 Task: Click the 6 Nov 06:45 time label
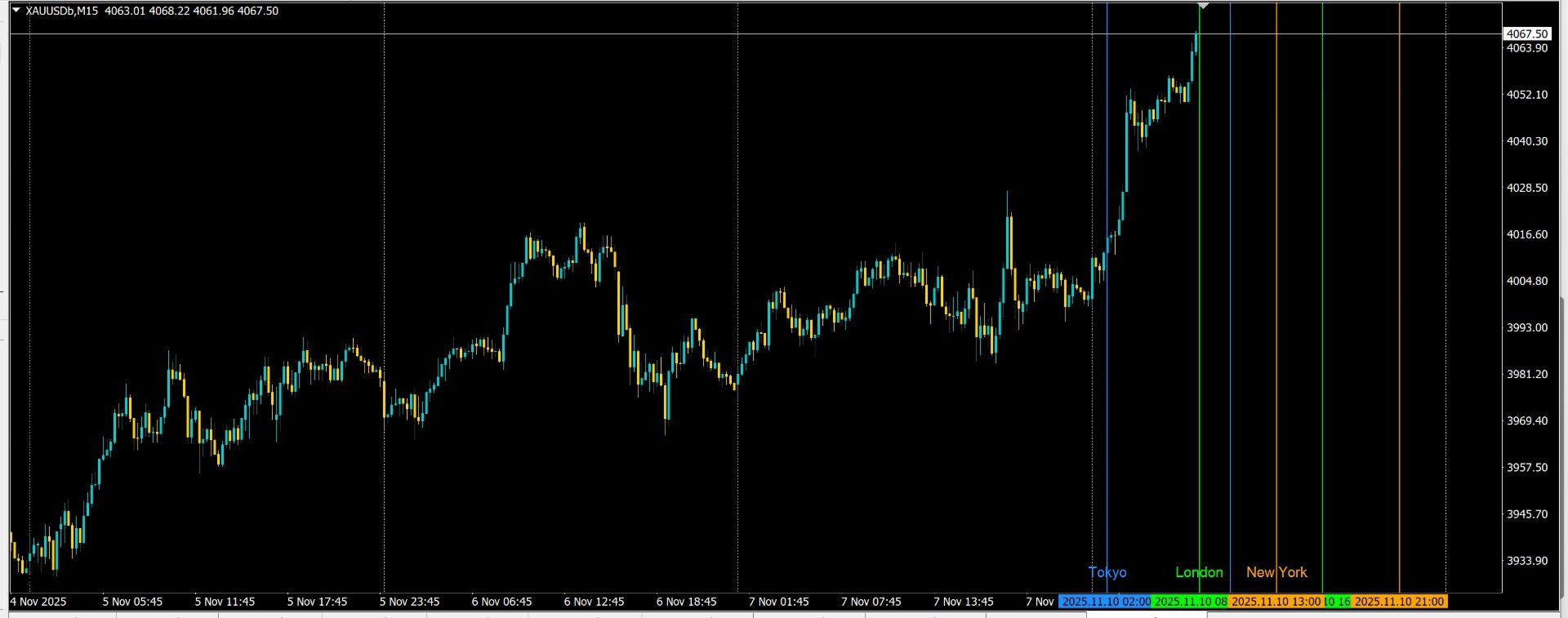tap(501, 602)
